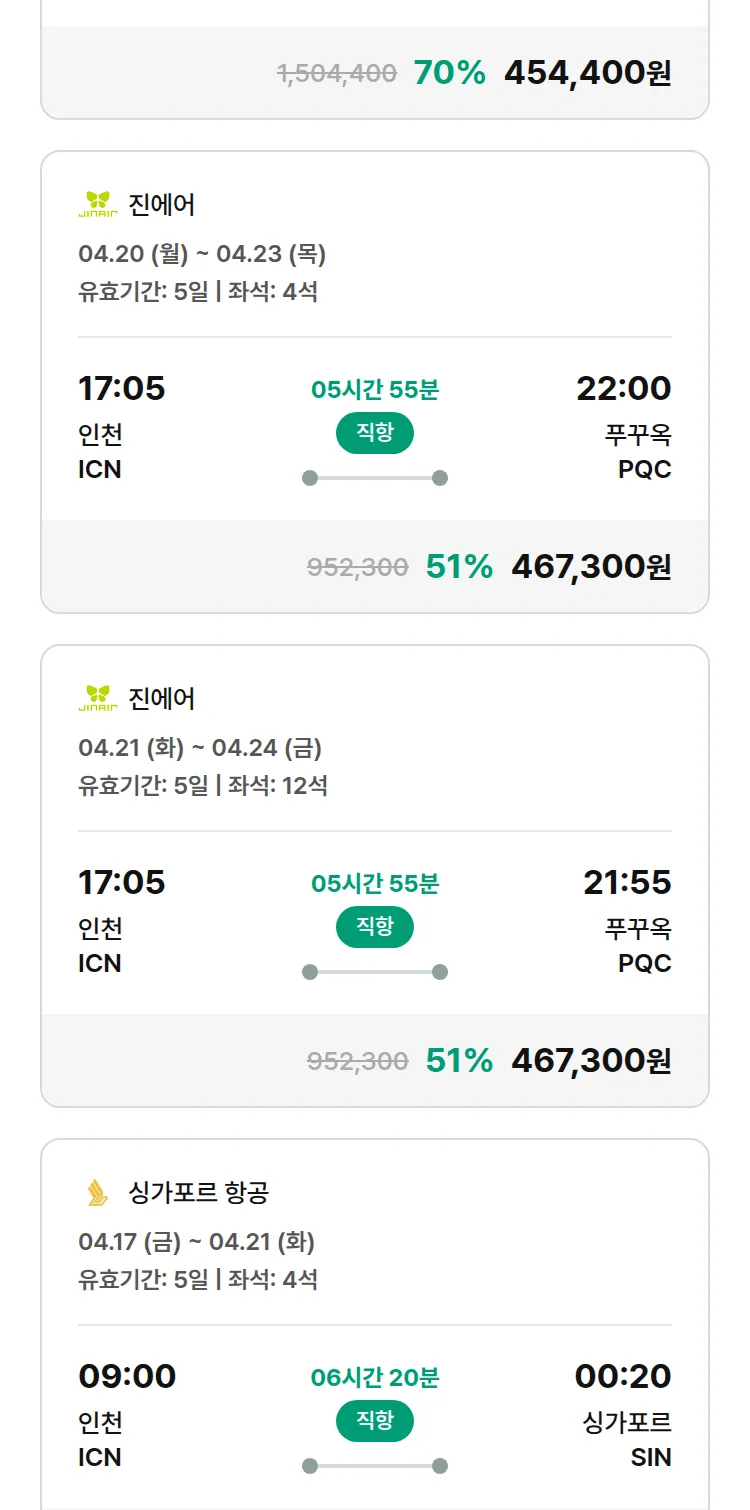Select the 직항 badge on the Singapore flight

(x=375, y=1421)
